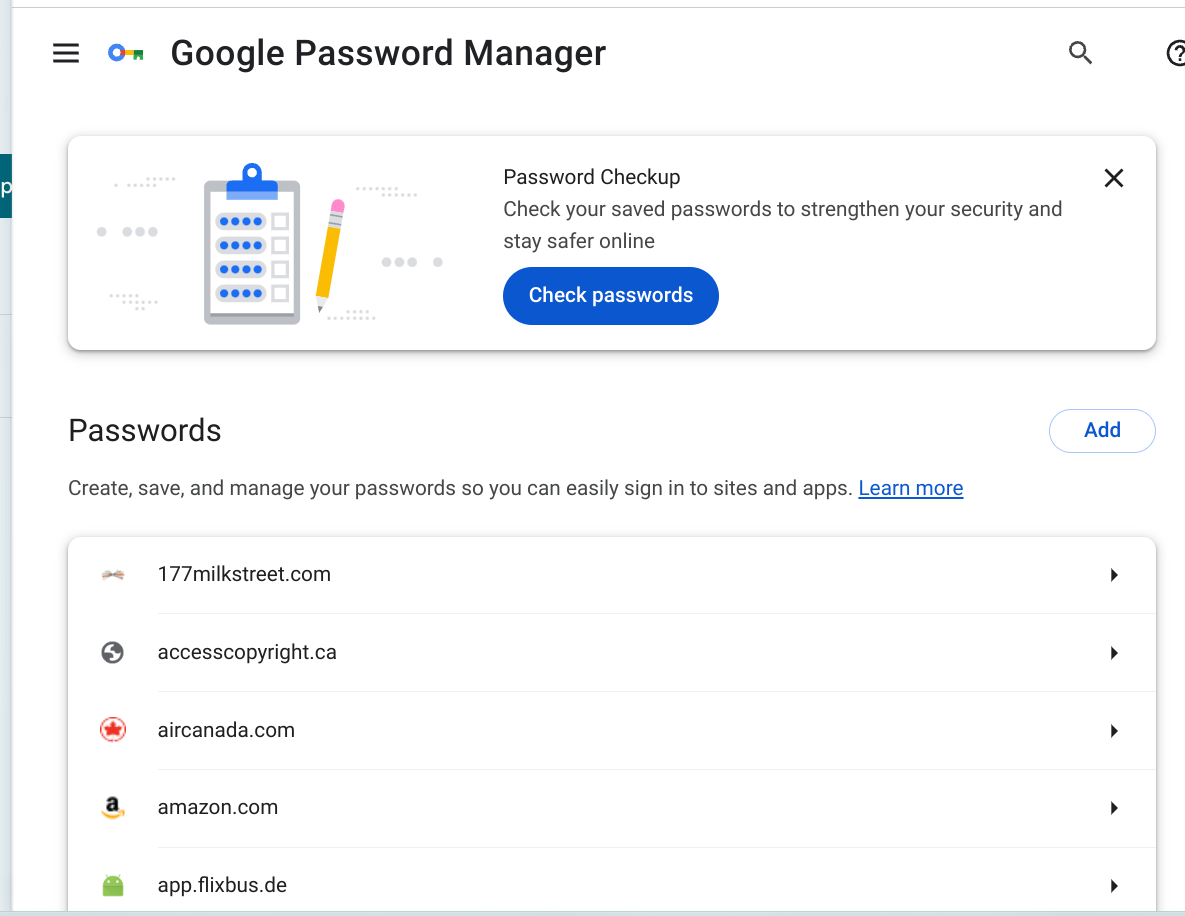
Task: Expand the app.flixbus.de password entry
Action: pyautogui.click(x=1114, y=885)
